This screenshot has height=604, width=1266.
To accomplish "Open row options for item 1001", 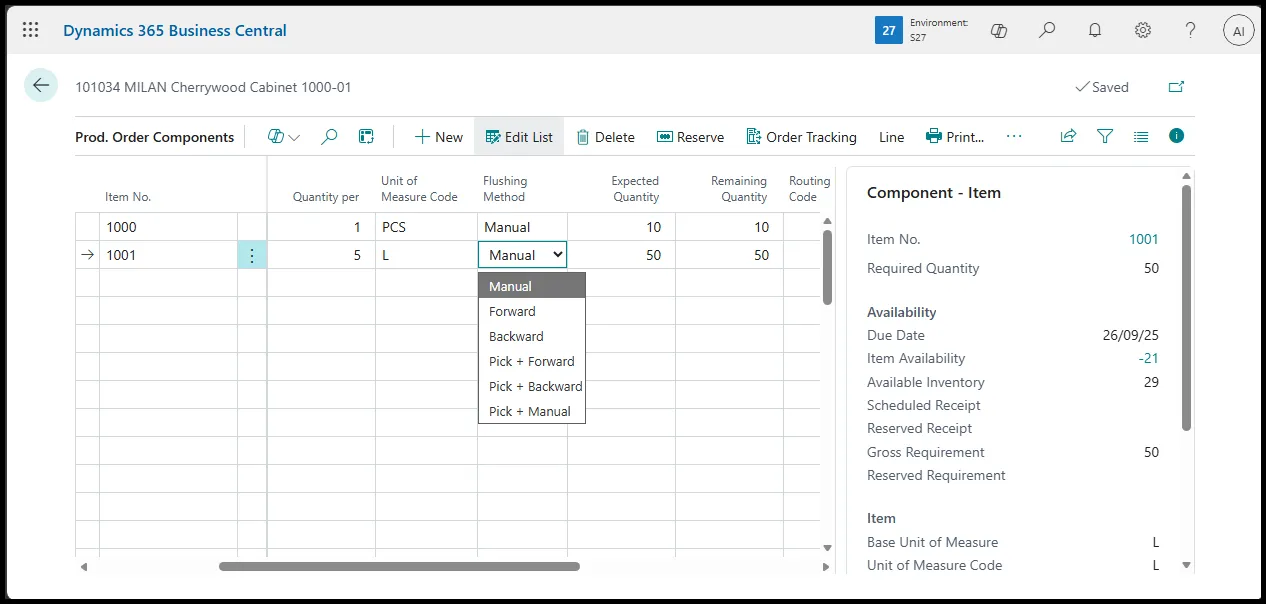I will [x=252, y=255].
